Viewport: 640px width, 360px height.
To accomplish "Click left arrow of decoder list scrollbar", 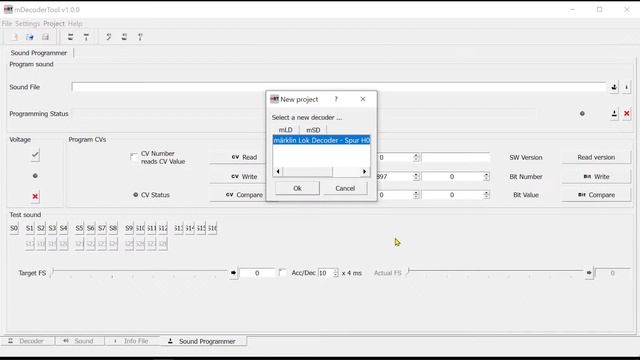I will coord(278,172).
